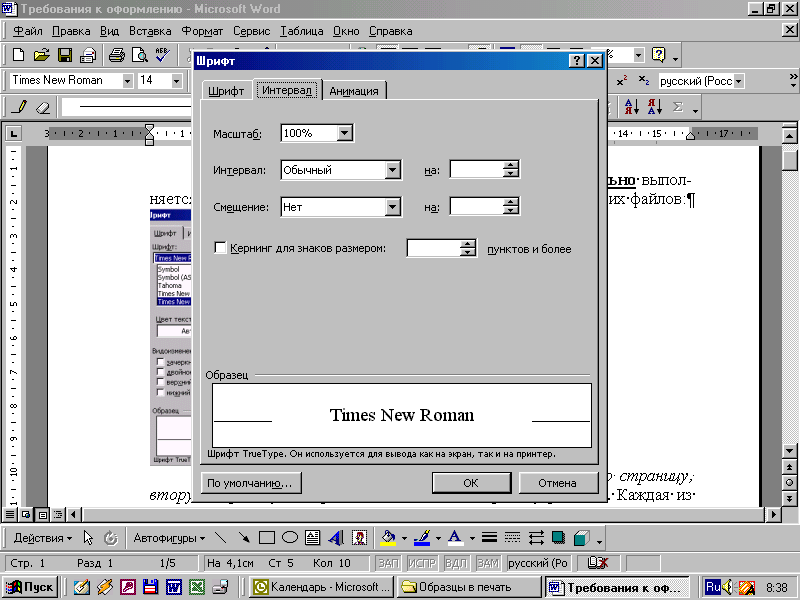Create a new blank document
Image resolution: width=800 pixels, height=600 pixels.
18,55
